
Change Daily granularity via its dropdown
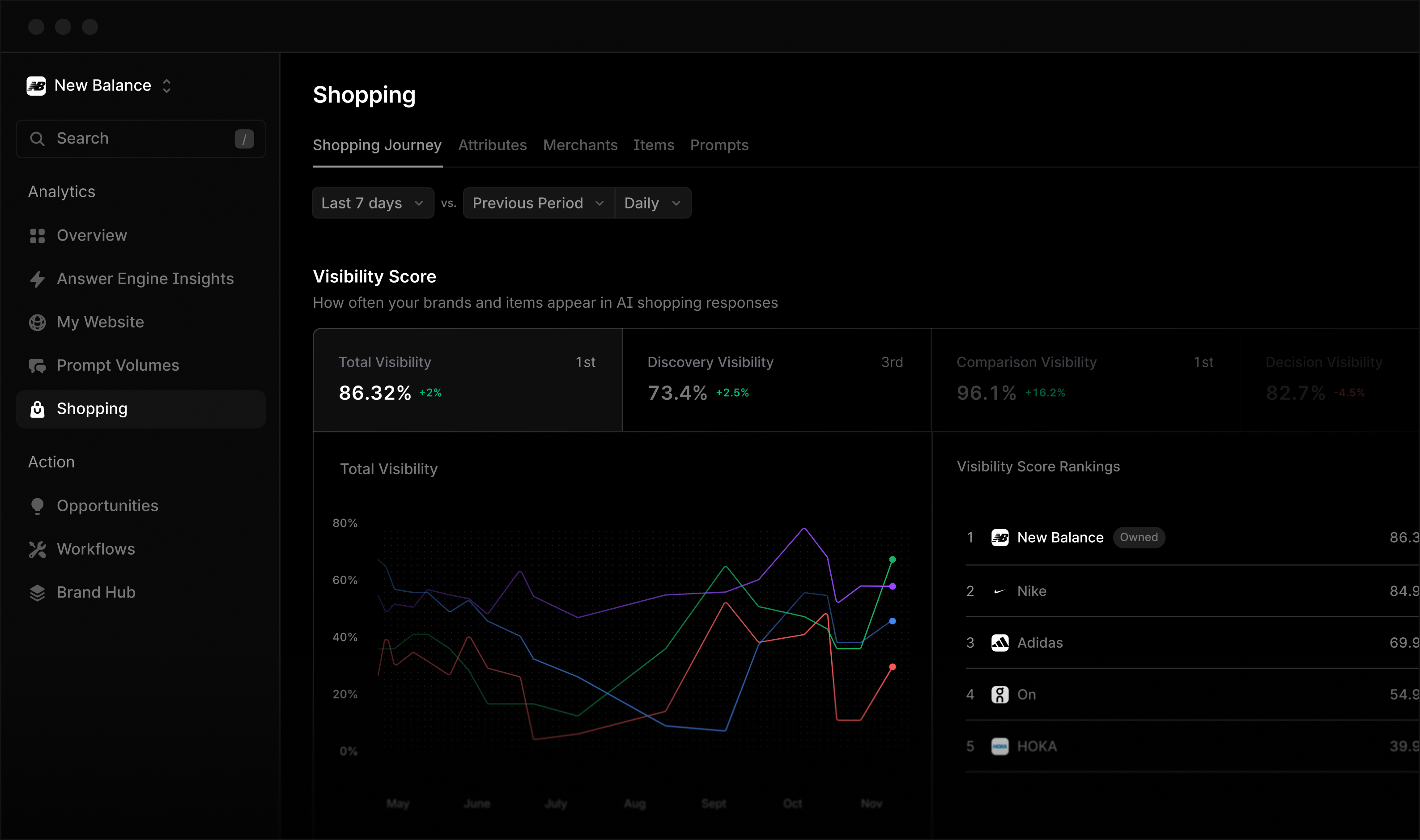coord(652,203)
